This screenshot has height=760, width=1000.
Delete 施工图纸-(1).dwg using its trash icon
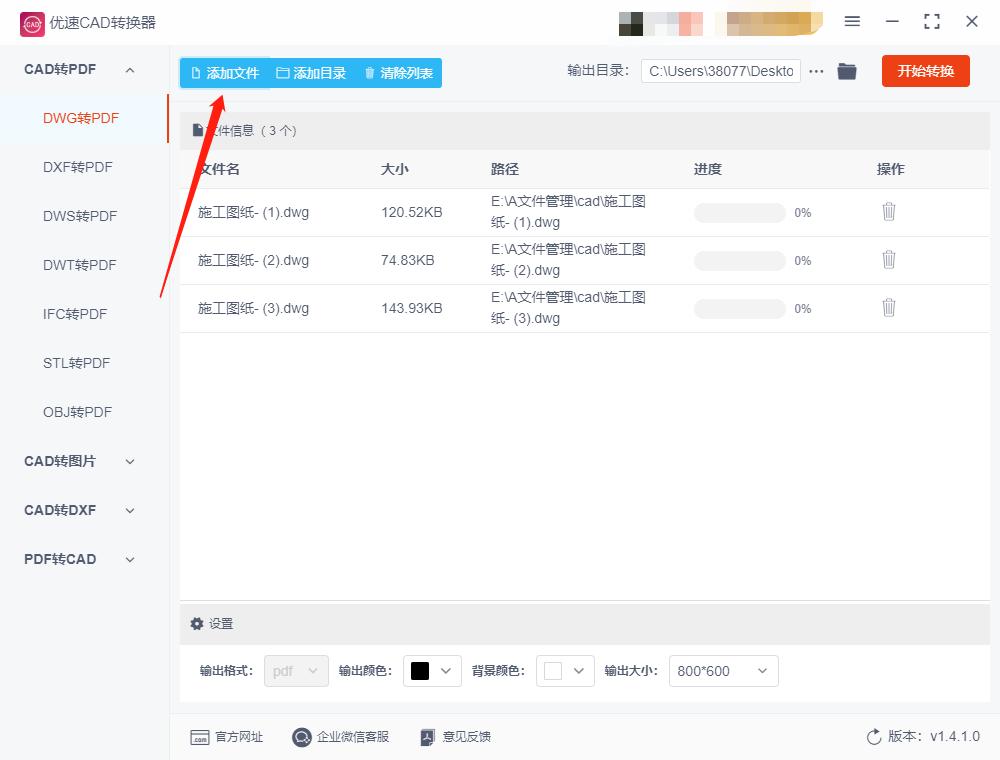(889, 212)
